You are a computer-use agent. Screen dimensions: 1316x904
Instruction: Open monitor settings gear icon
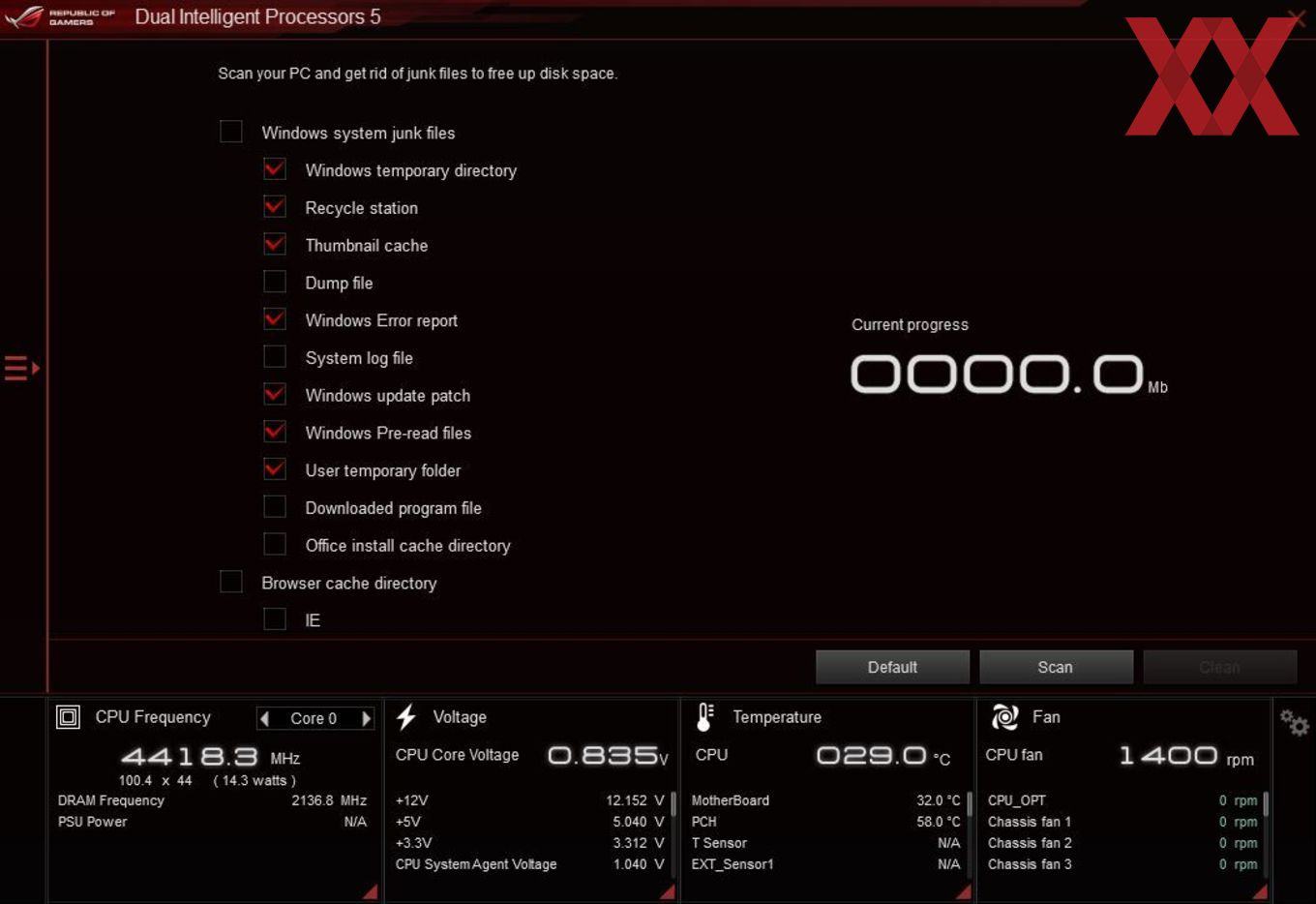pyautogui.click(x=1294, y=722)
